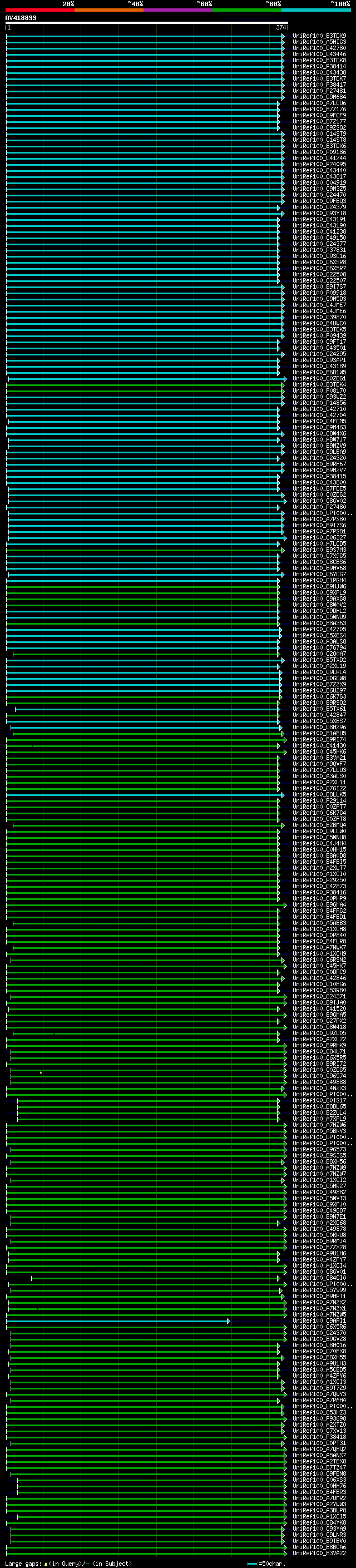Click label UniRef100_A7UMR2
356x1568 pixels.
[x=319, y=1497]
